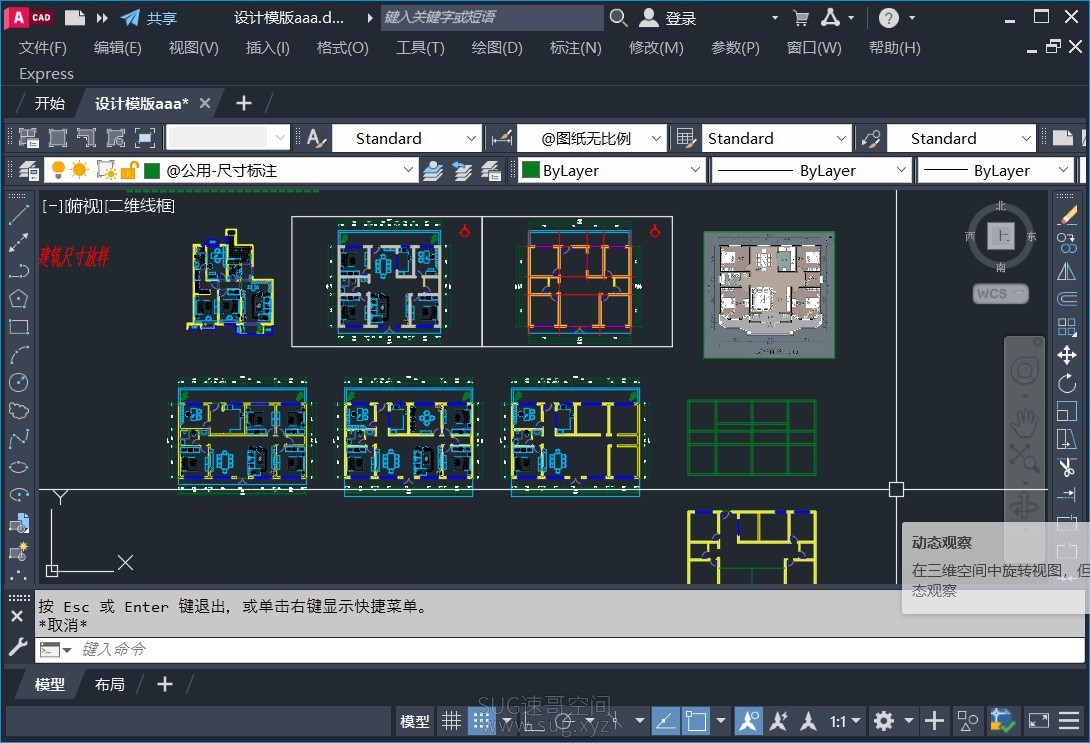Open the Dimension Style manager icon

(502, 138)
